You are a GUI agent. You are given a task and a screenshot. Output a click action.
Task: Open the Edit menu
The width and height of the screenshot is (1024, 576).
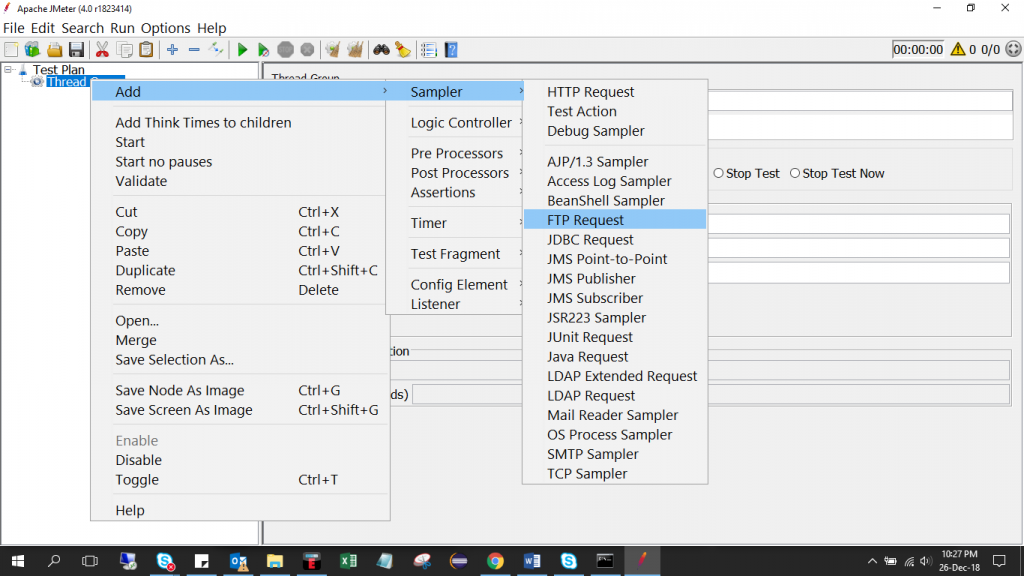tap(42, 28)
